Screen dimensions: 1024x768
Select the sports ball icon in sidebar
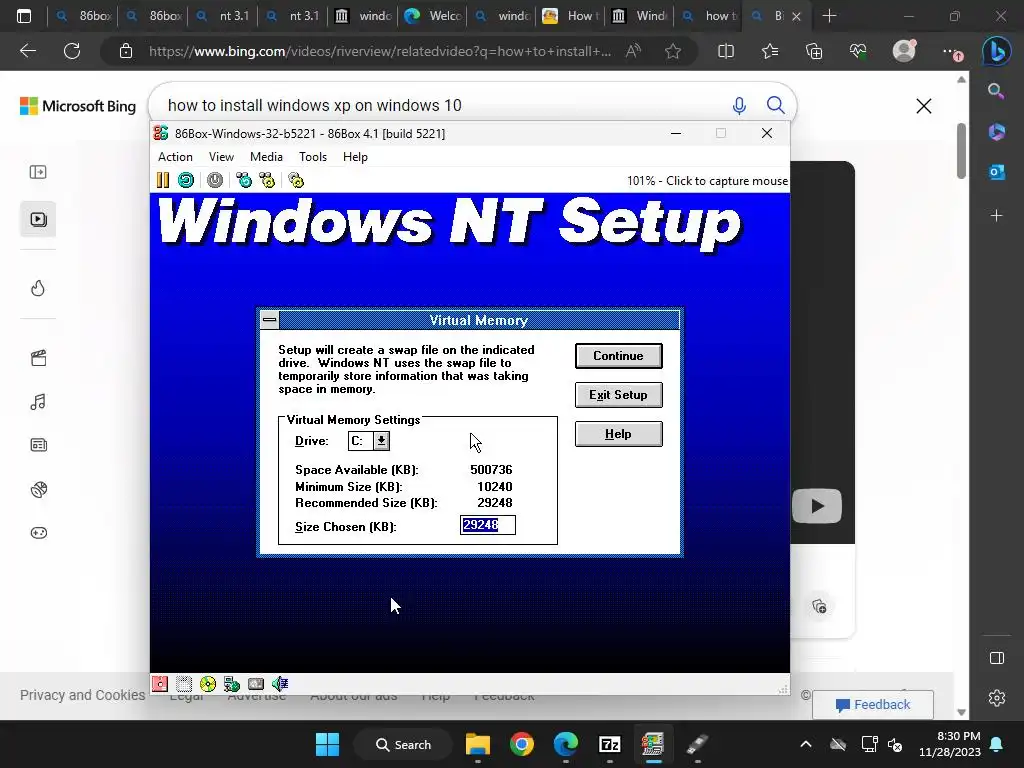tap(38, 489)
